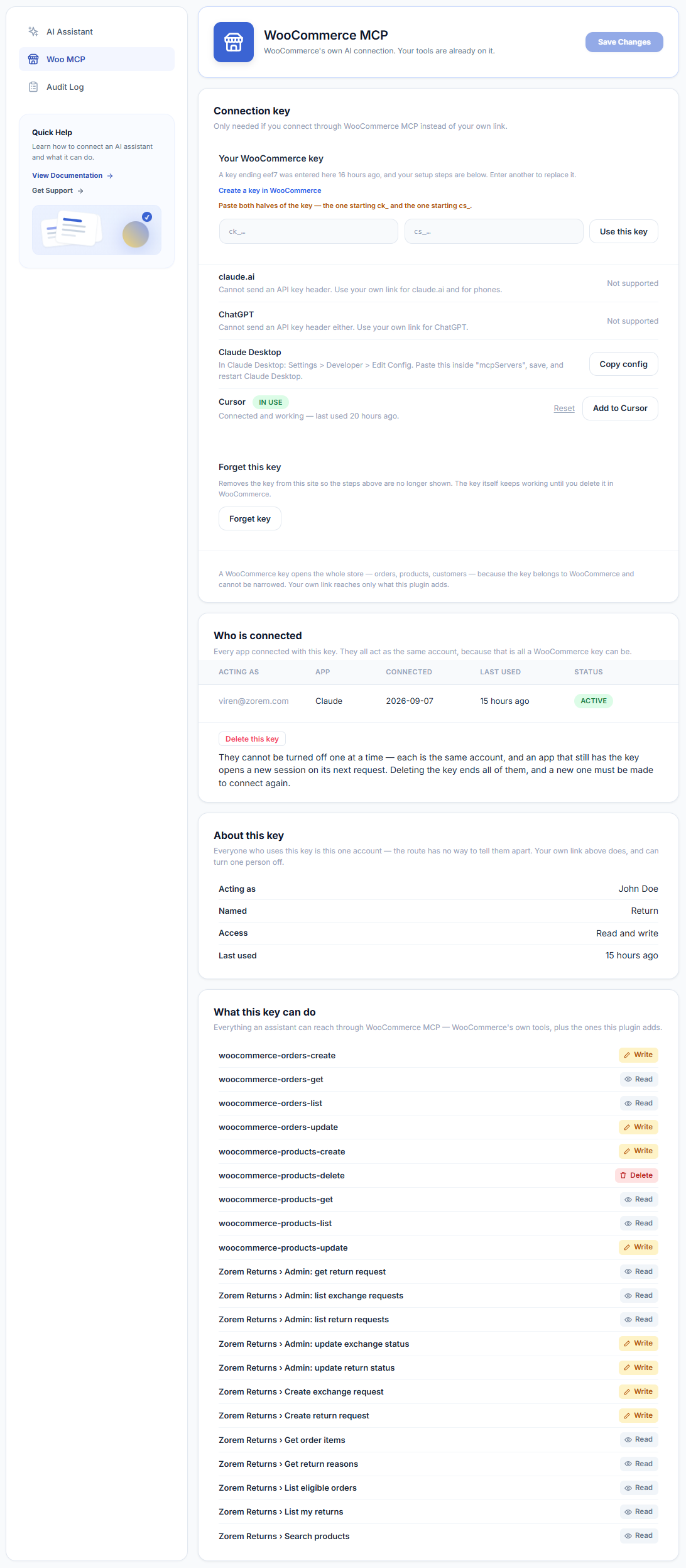
Task: Click the trash Delete badge for products-delete
Action: [636, 1175]
